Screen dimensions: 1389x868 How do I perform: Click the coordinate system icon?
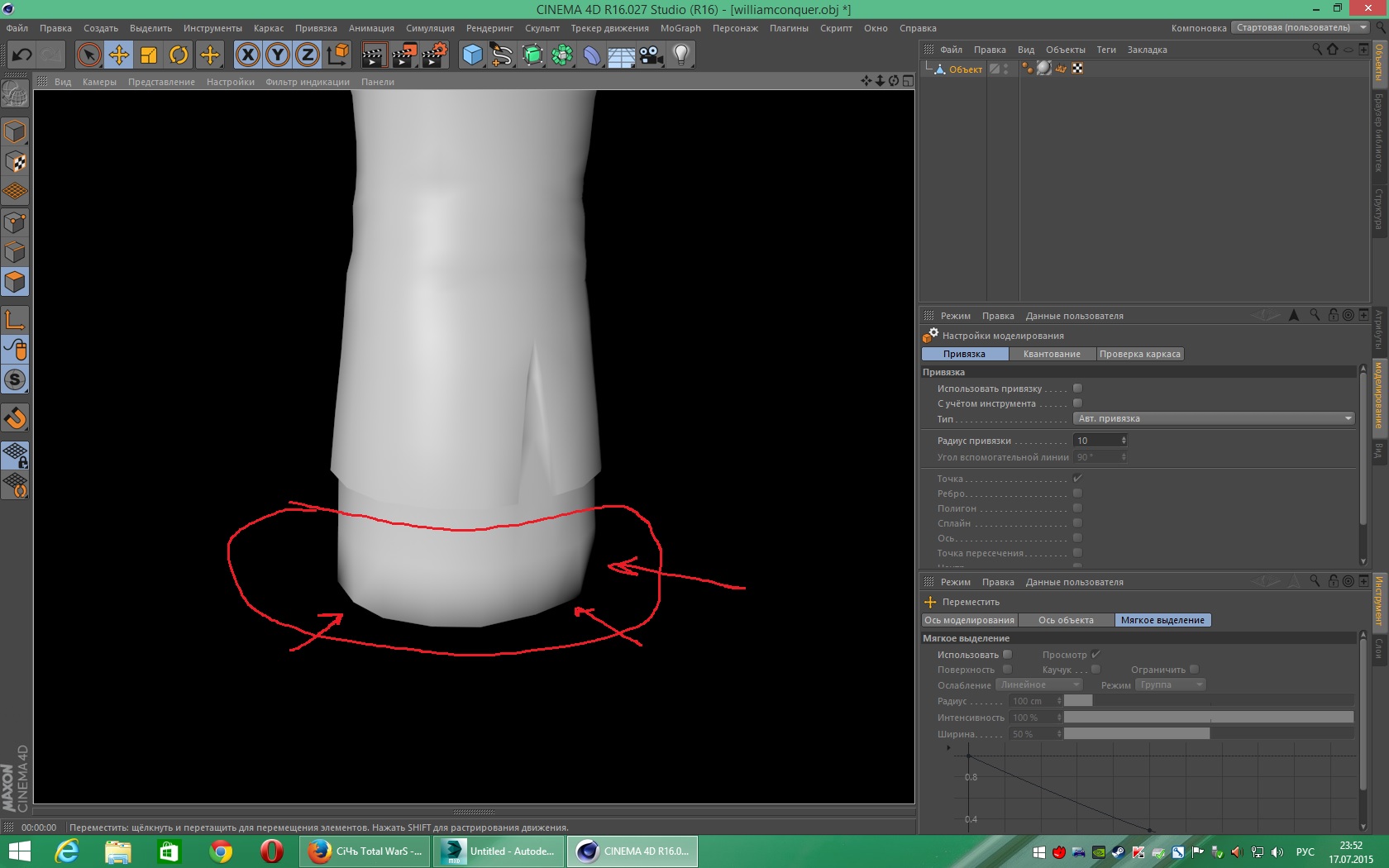point(337,55)
